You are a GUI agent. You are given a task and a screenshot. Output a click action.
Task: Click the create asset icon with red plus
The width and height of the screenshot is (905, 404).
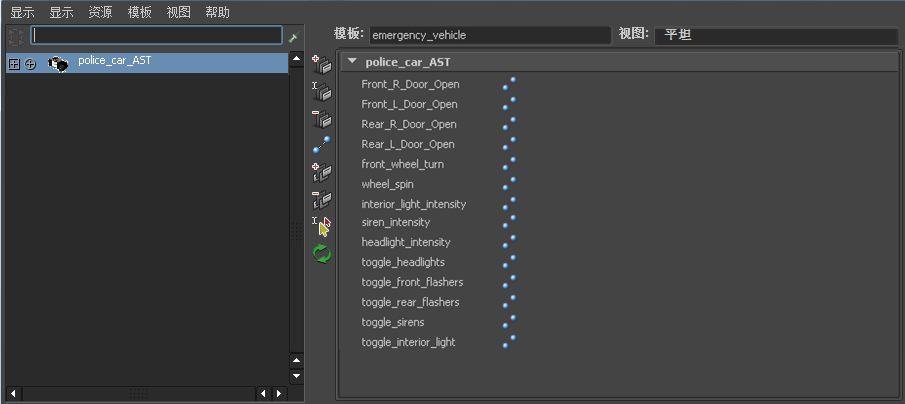321,64
